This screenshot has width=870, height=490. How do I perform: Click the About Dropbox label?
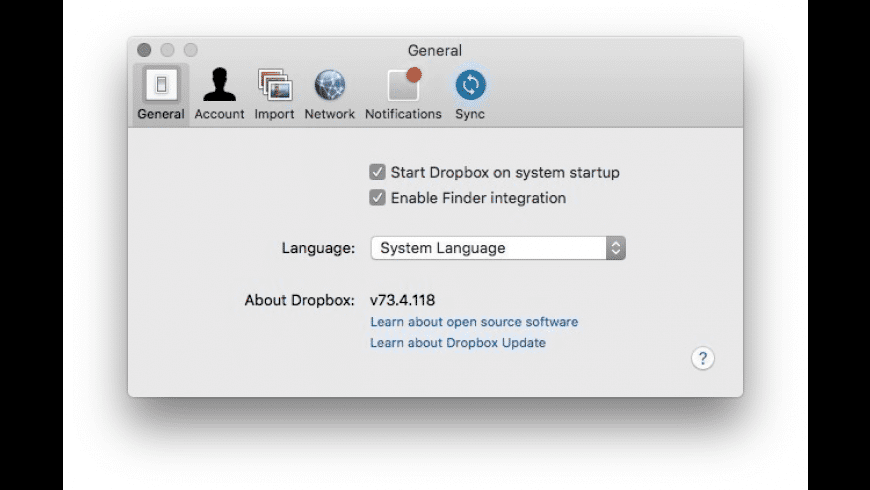coord(300,300)
